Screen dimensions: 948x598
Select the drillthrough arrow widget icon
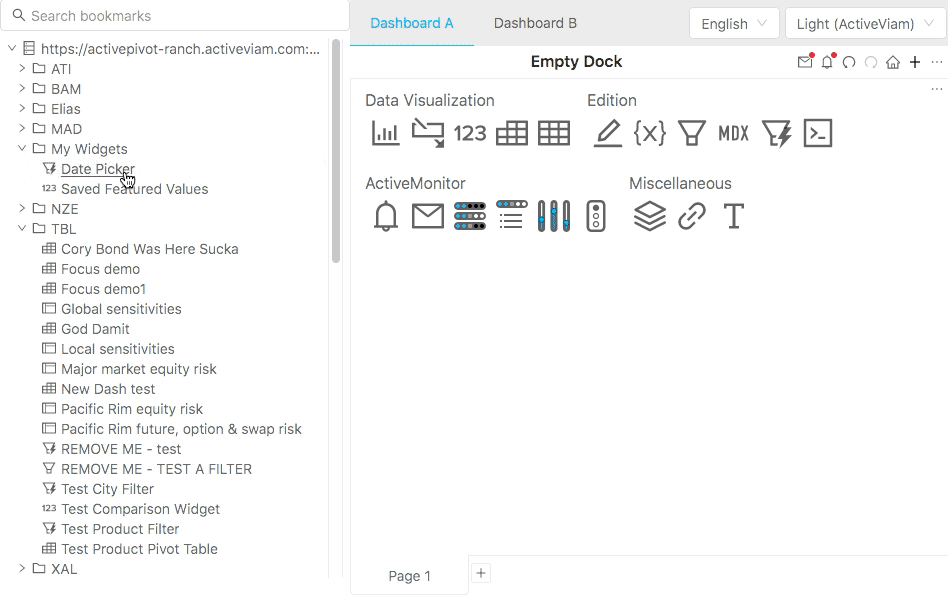coord(427,133)
